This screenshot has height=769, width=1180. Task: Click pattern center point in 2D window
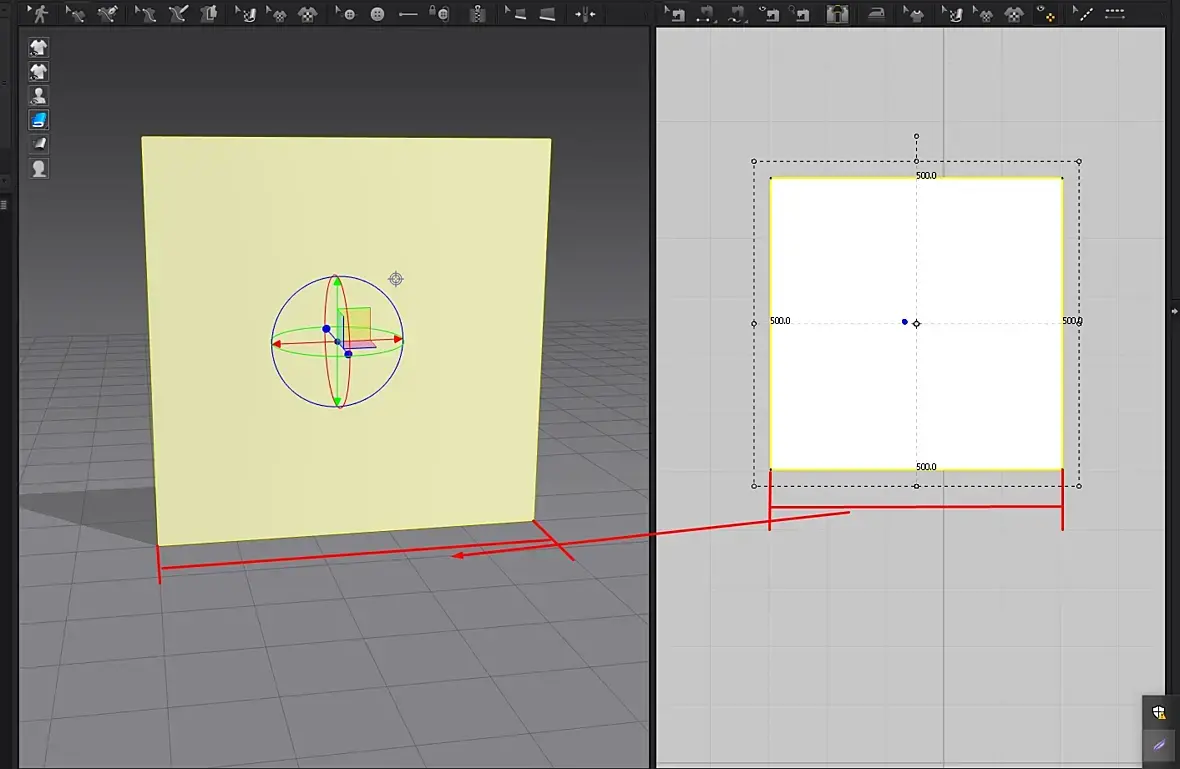(x=916, y=324)
